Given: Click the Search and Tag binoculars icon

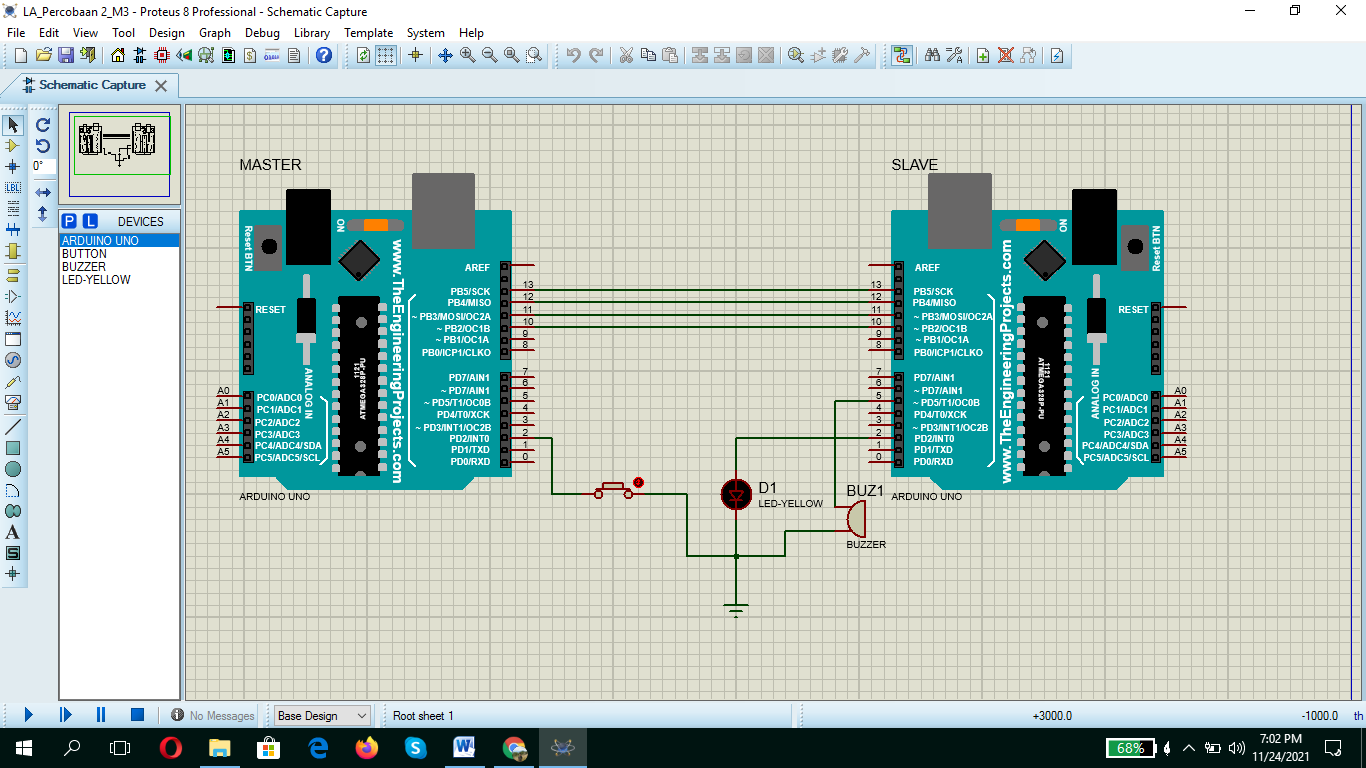Looking at the screenshot, I should (x=932, y=55).
